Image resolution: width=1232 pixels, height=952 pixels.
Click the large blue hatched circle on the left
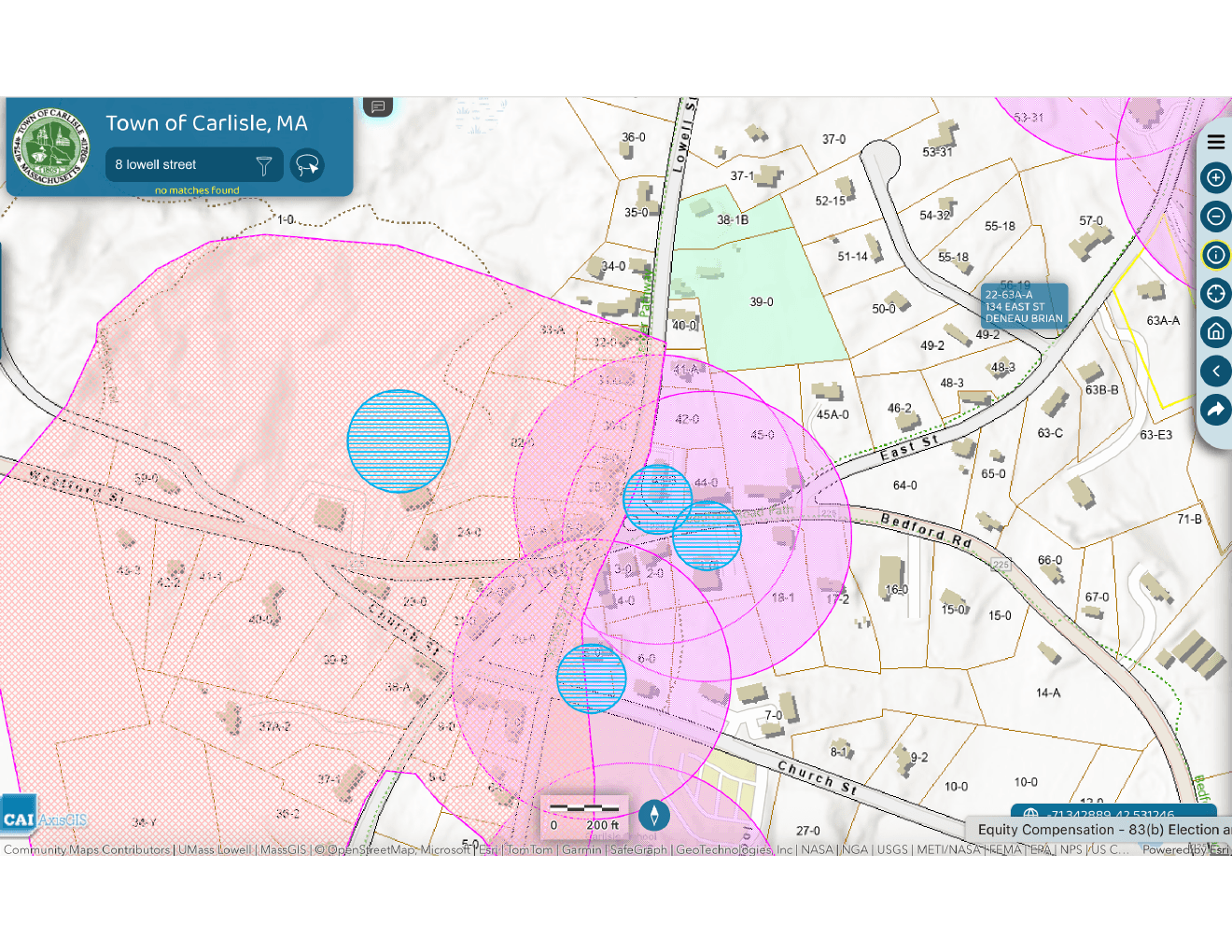coord(399,441)
